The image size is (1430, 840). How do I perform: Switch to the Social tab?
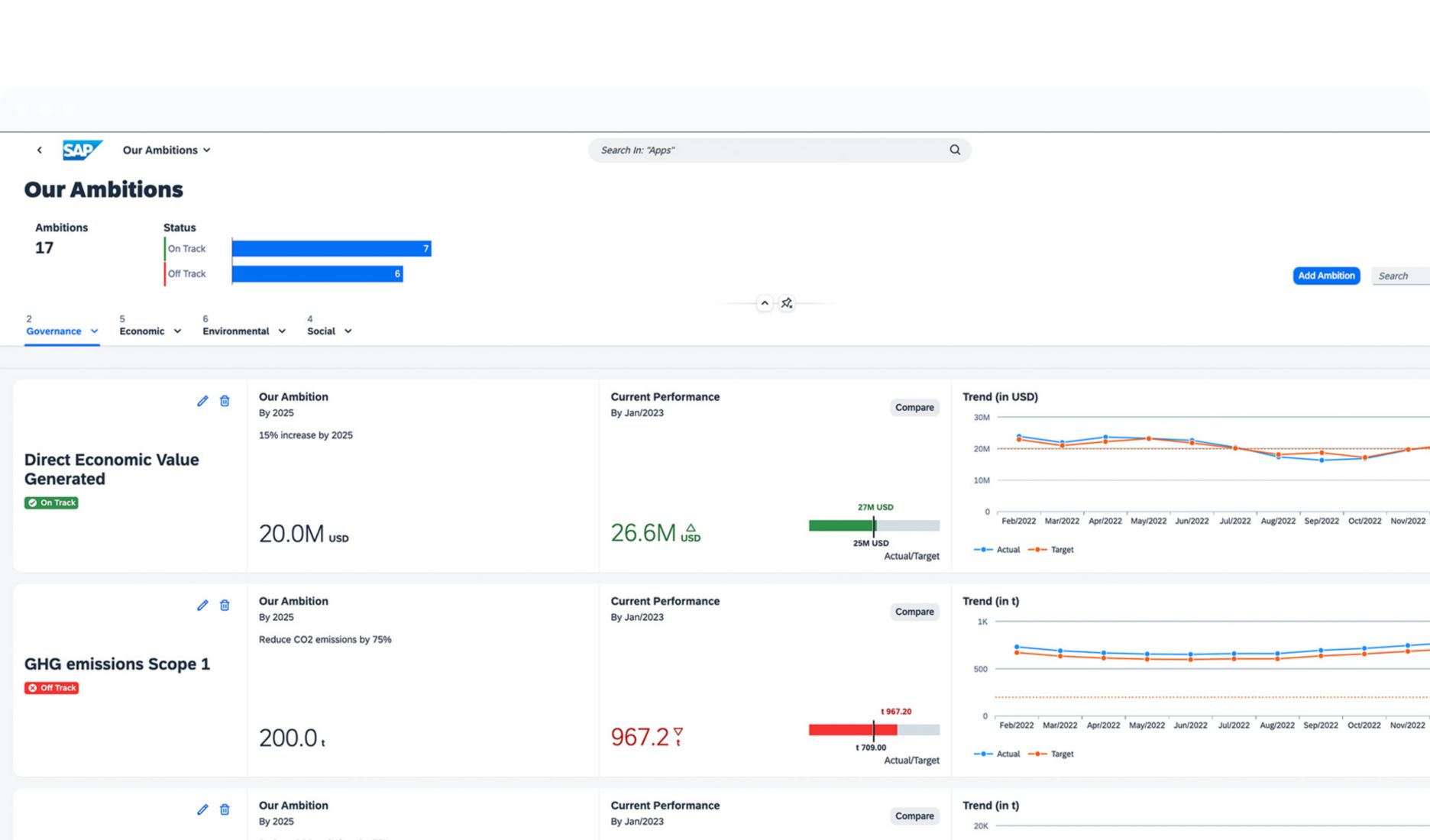pyautogui.click(x=321, y=331)
